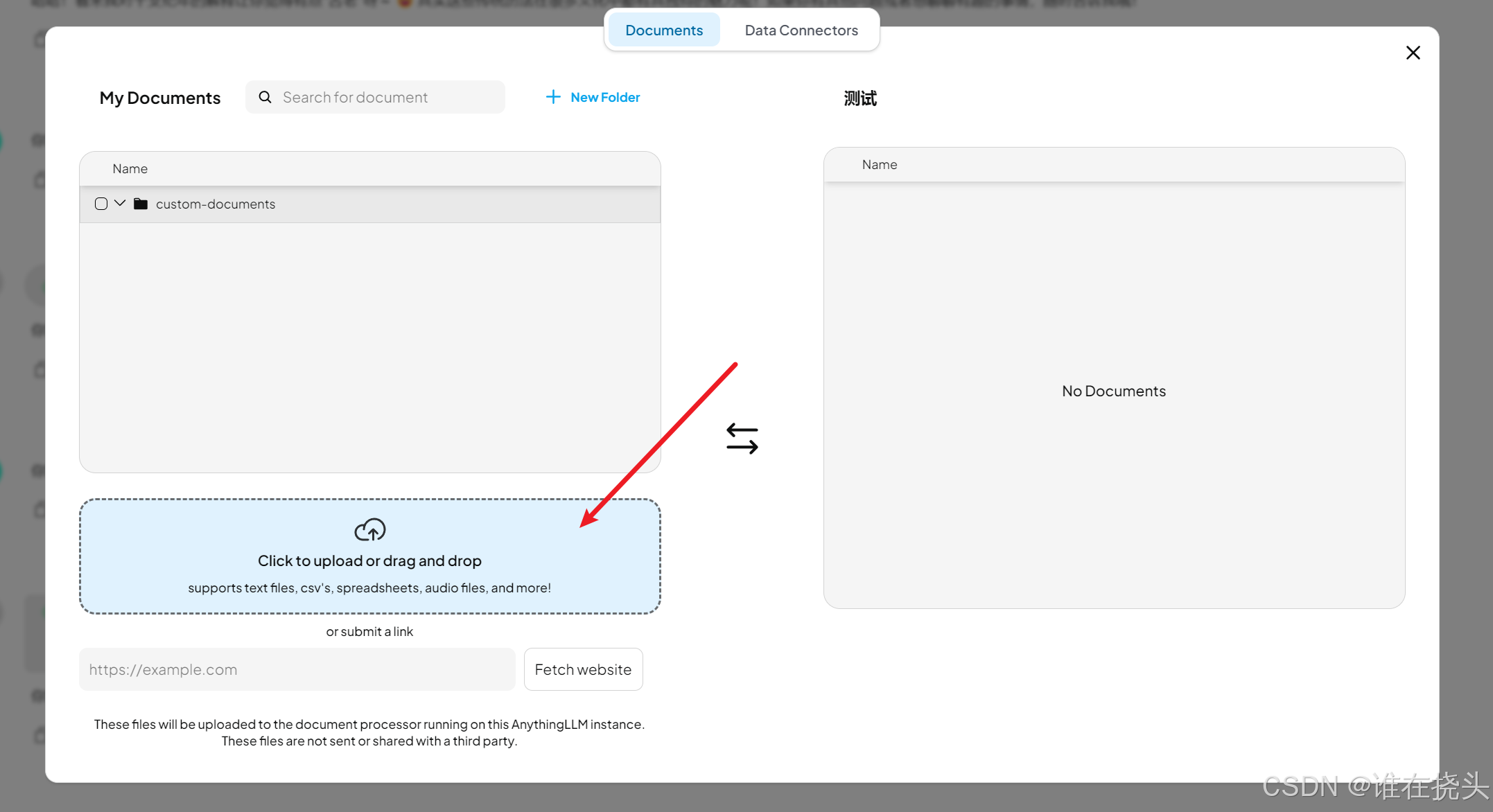Click the search magnifier icon
The width and height of the screenshot is (1493, 812).
click(x=265, y=97)
